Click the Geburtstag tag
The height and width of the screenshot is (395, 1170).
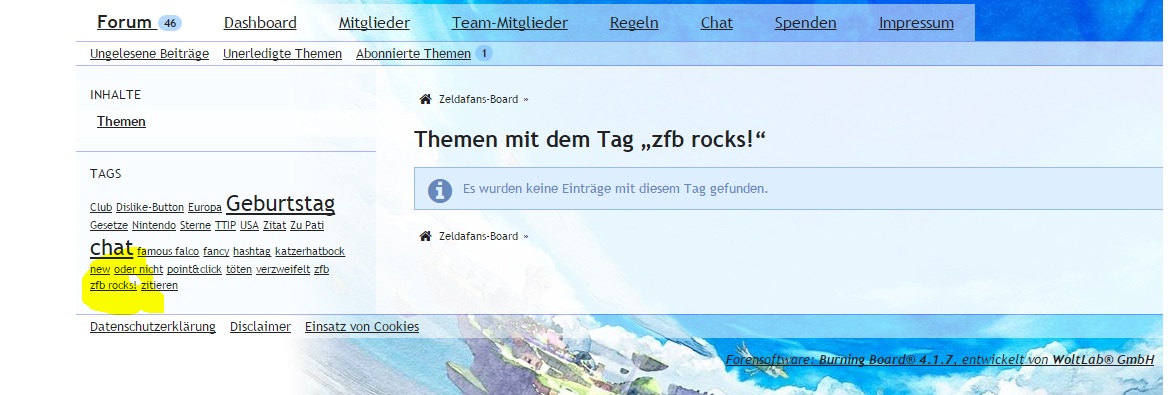pos(281,203)
